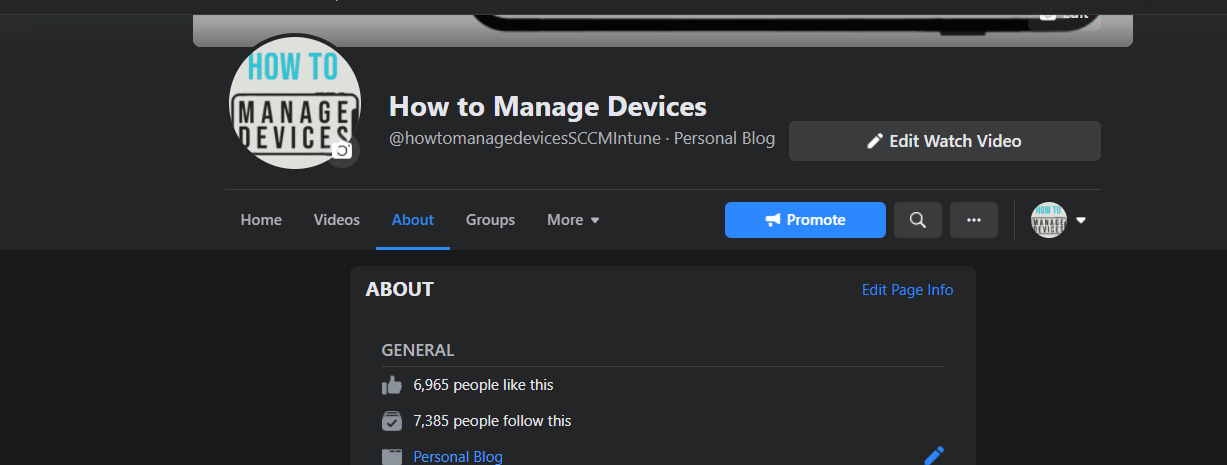Image resolution: width=1227 pixels, height=465 pixels.
Task: Click the "6,965 people like this" text
Action: point(483,385)
